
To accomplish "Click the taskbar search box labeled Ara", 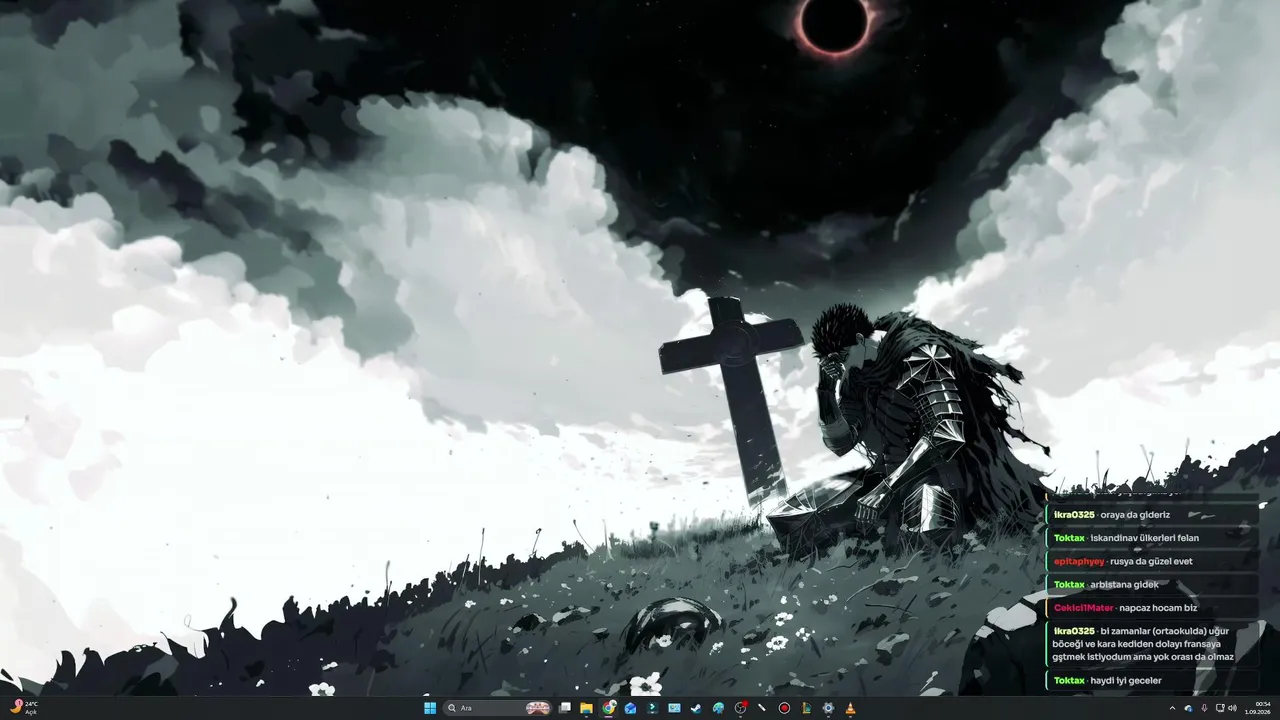I will click(x=498, y=708).
